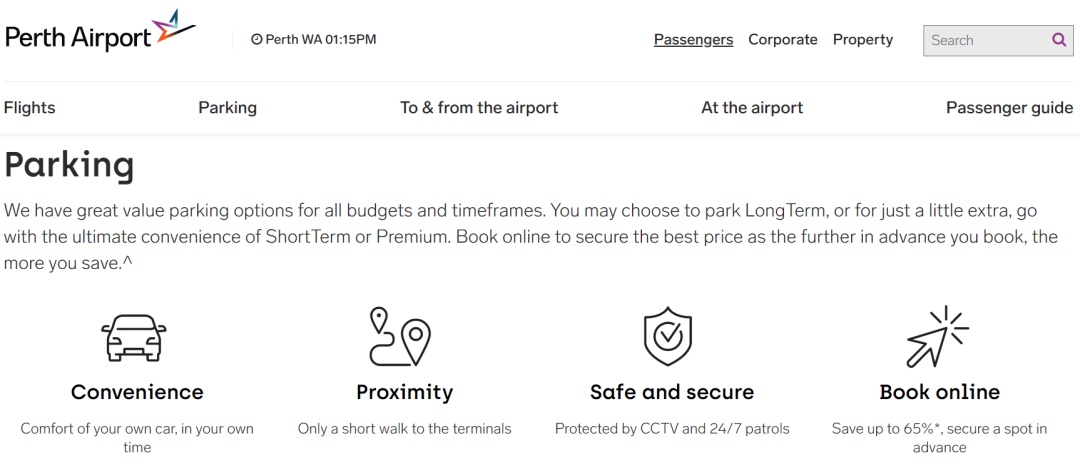Focus the Search input field
The width and height of the screenshot is (1080, 471).
(x=988, y=40)
